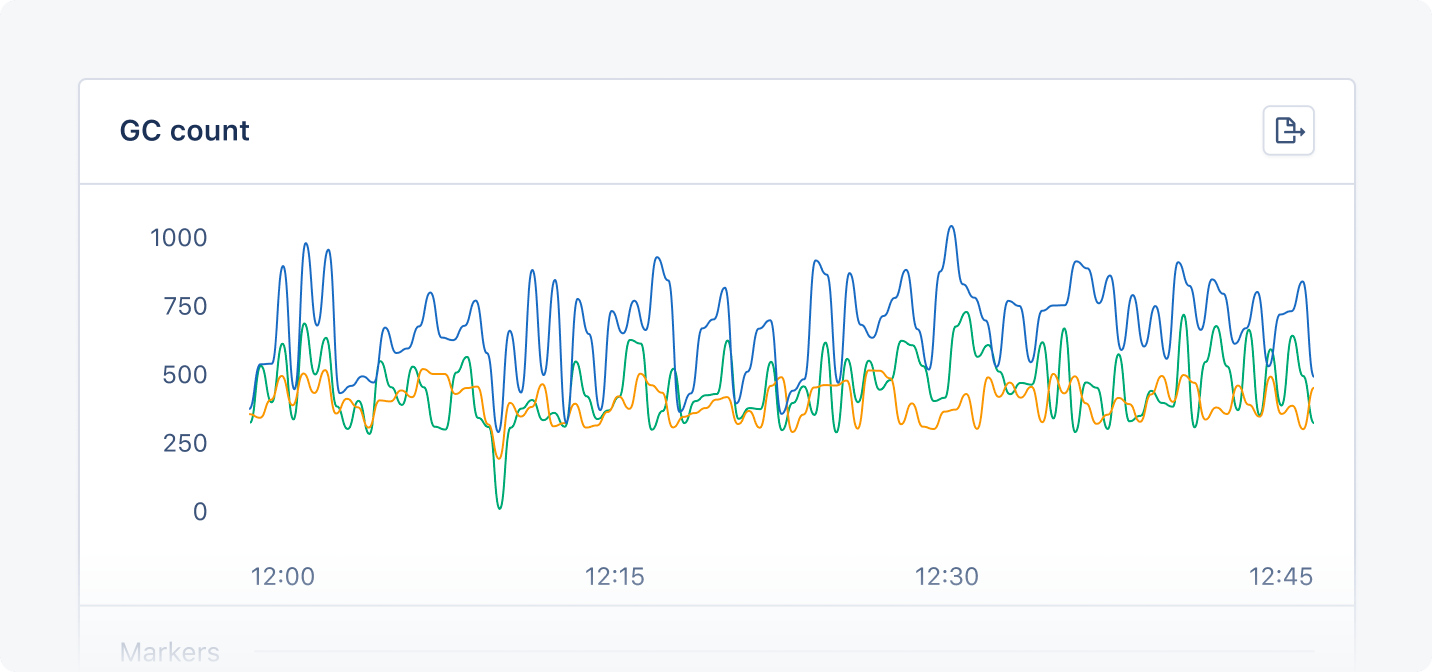Click the faded Markers section label
Image resolution: width=1432 pixels, height=672 pixels.
[x=170, y=653]
